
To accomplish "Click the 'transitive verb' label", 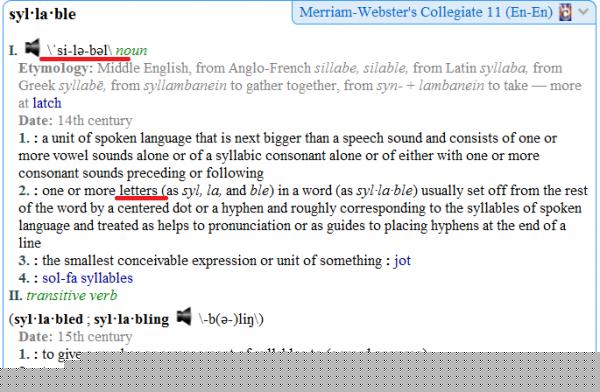I will [x=72, y=296].
